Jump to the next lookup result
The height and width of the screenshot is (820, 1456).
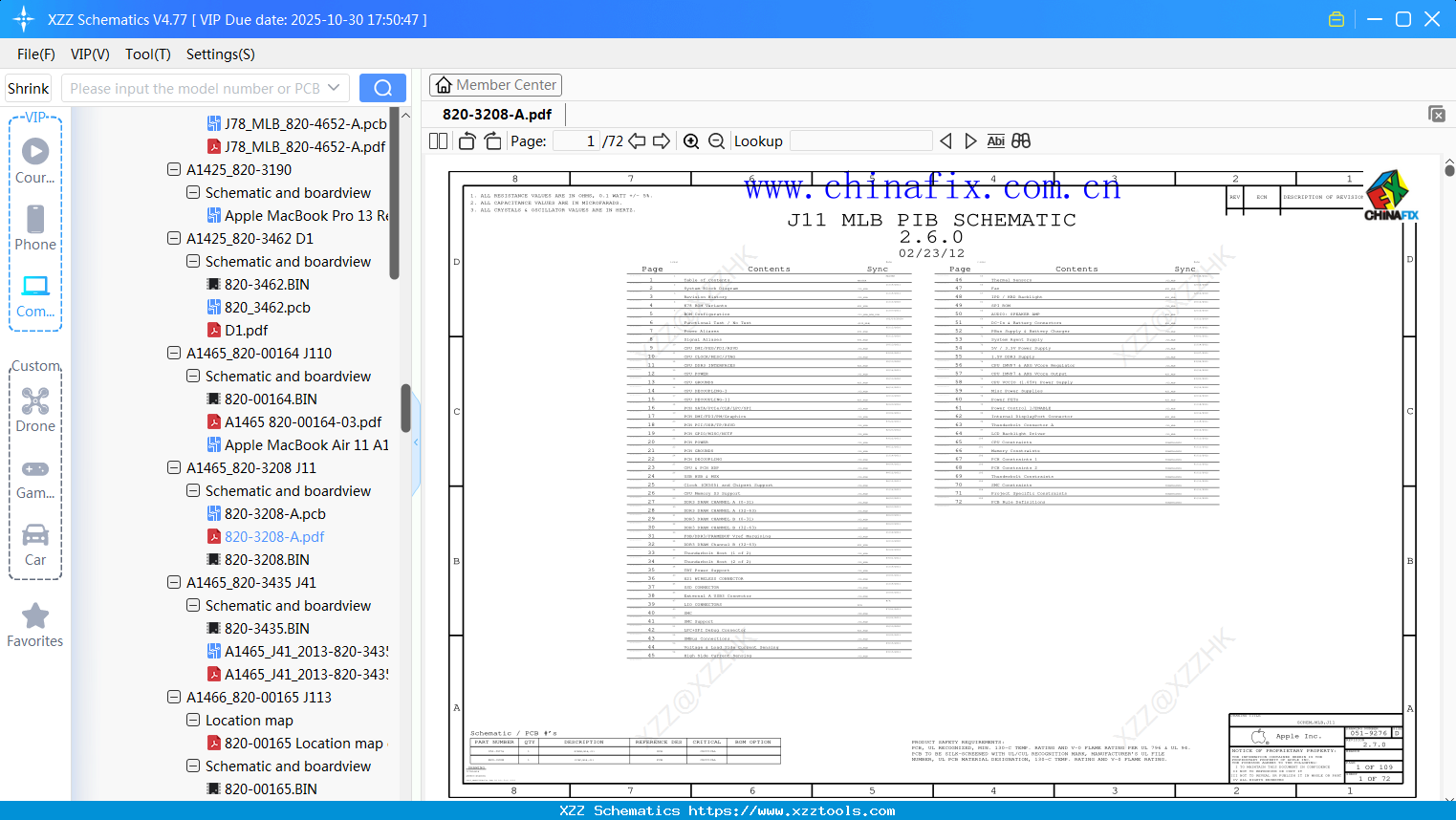point(970,140)
